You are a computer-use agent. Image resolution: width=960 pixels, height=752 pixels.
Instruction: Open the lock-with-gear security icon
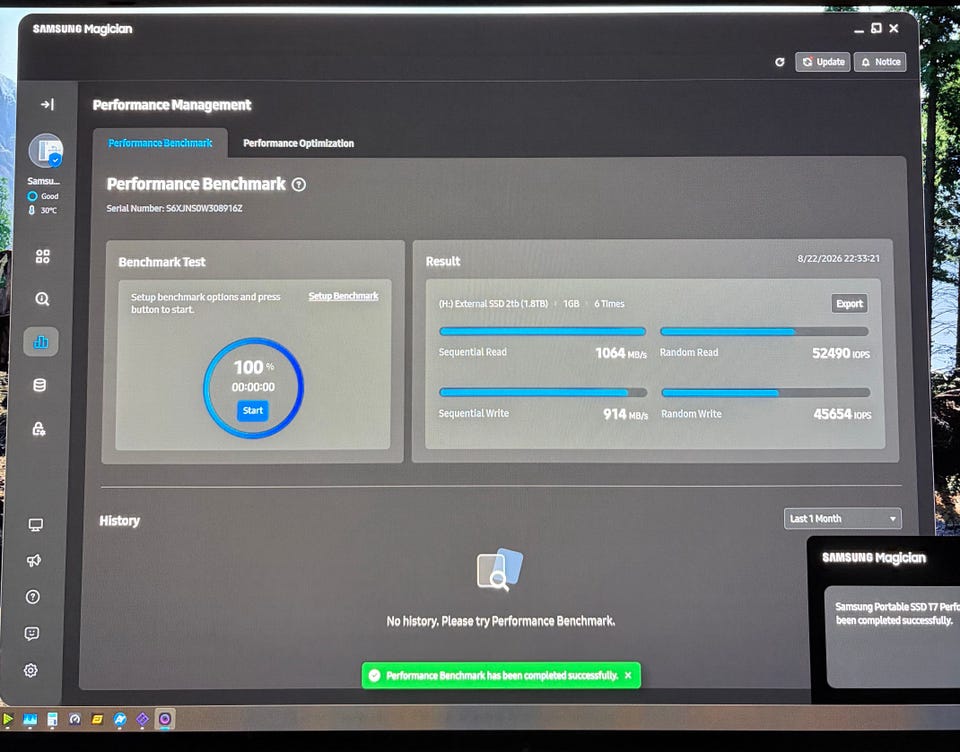[x=39, y=429]
